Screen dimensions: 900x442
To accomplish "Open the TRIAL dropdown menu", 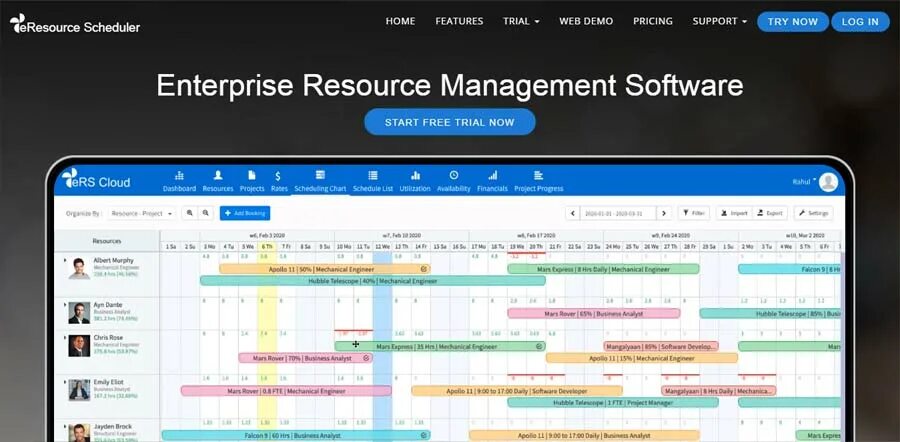I will coord(521,21).
